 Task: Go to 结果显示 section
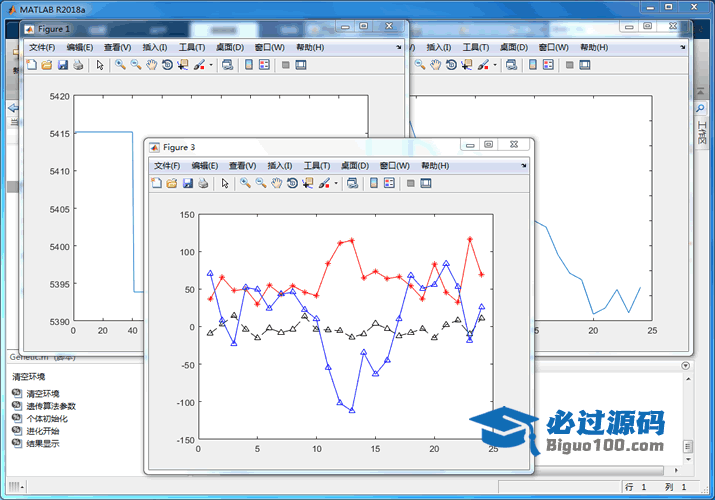click(x=42, y=443)
